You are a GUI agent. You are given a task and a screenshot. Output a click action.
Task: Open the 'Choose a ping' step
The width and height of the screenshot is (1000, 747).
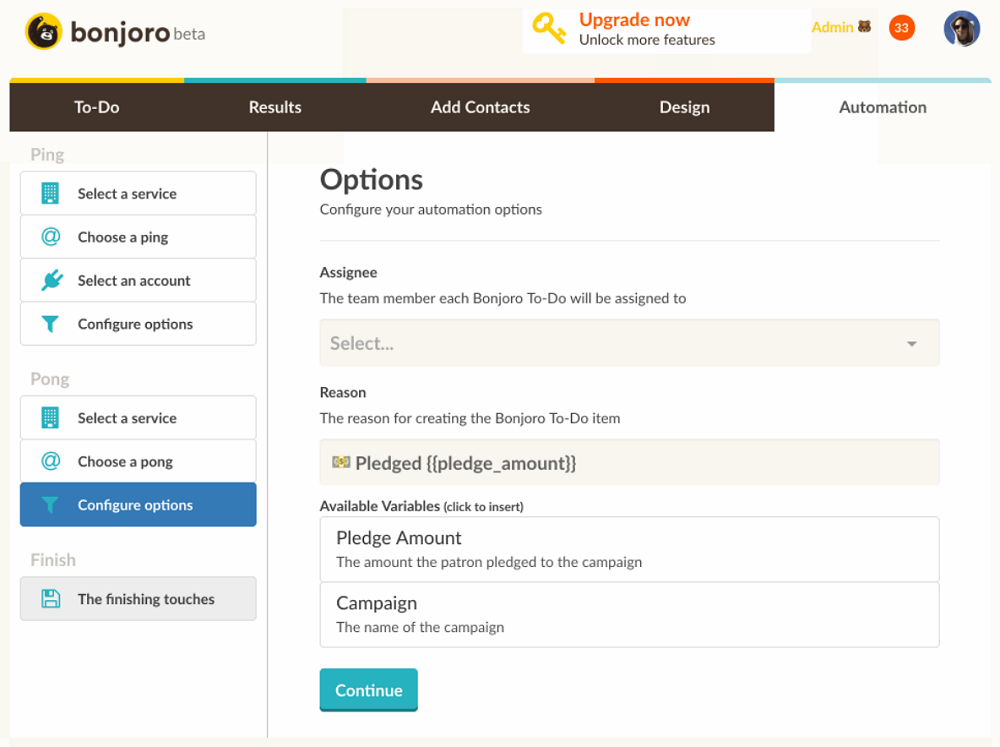coord(138,237)
